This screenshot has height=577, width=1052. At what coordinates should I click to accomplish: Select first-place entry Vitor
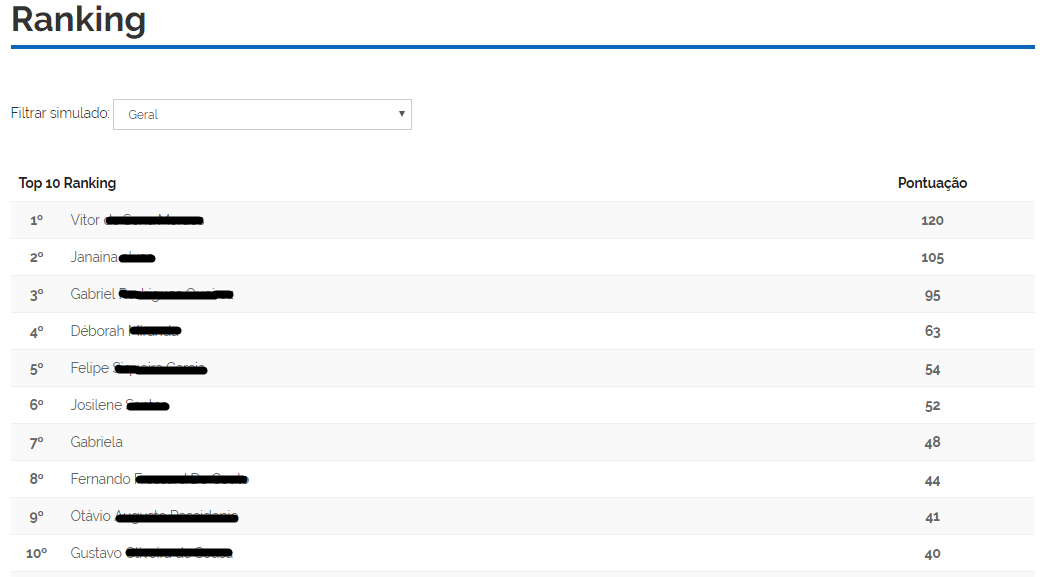[85, 220]
